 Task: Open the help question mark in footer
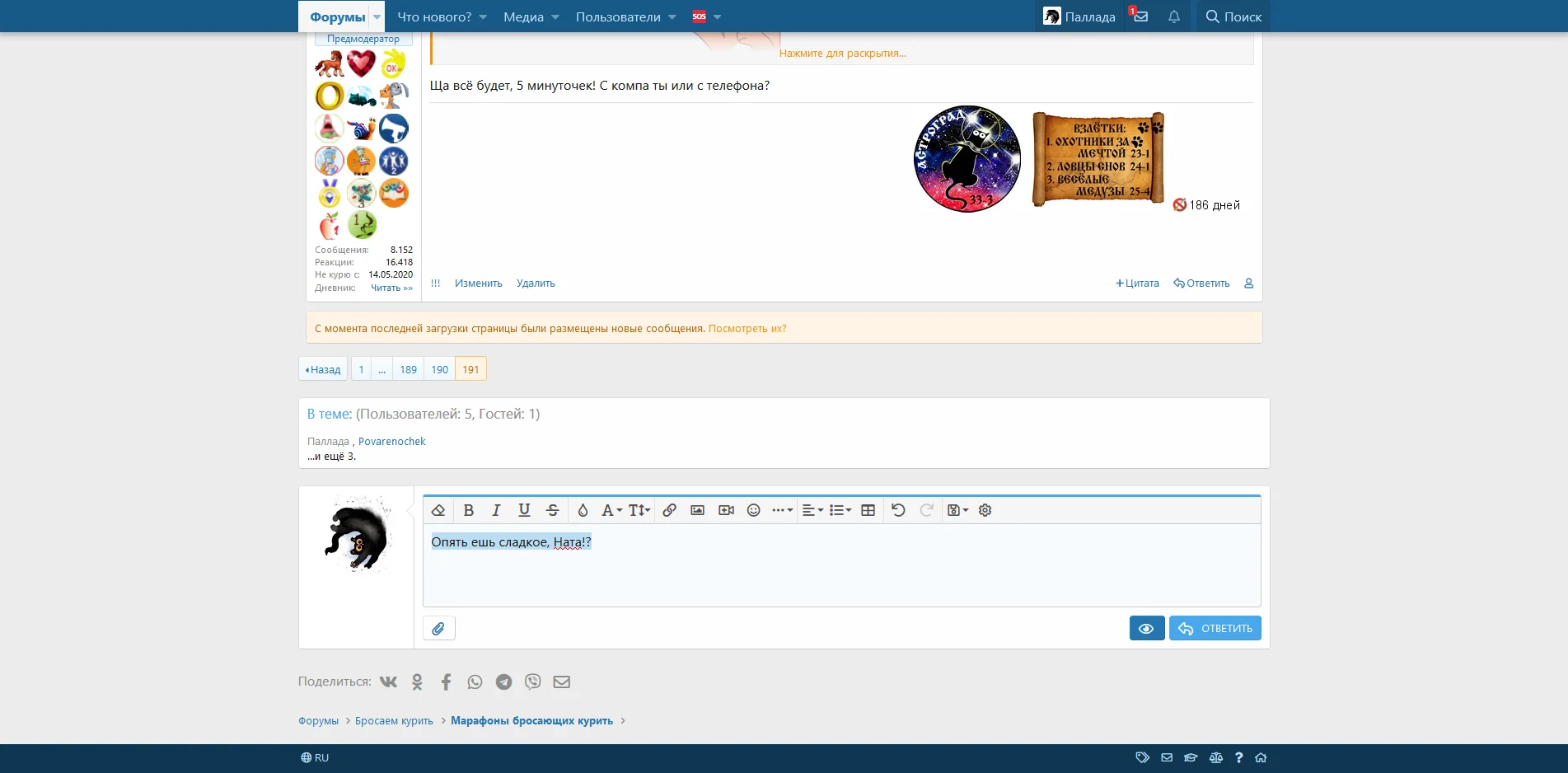pyautogui.click(x=1238, y=757)
